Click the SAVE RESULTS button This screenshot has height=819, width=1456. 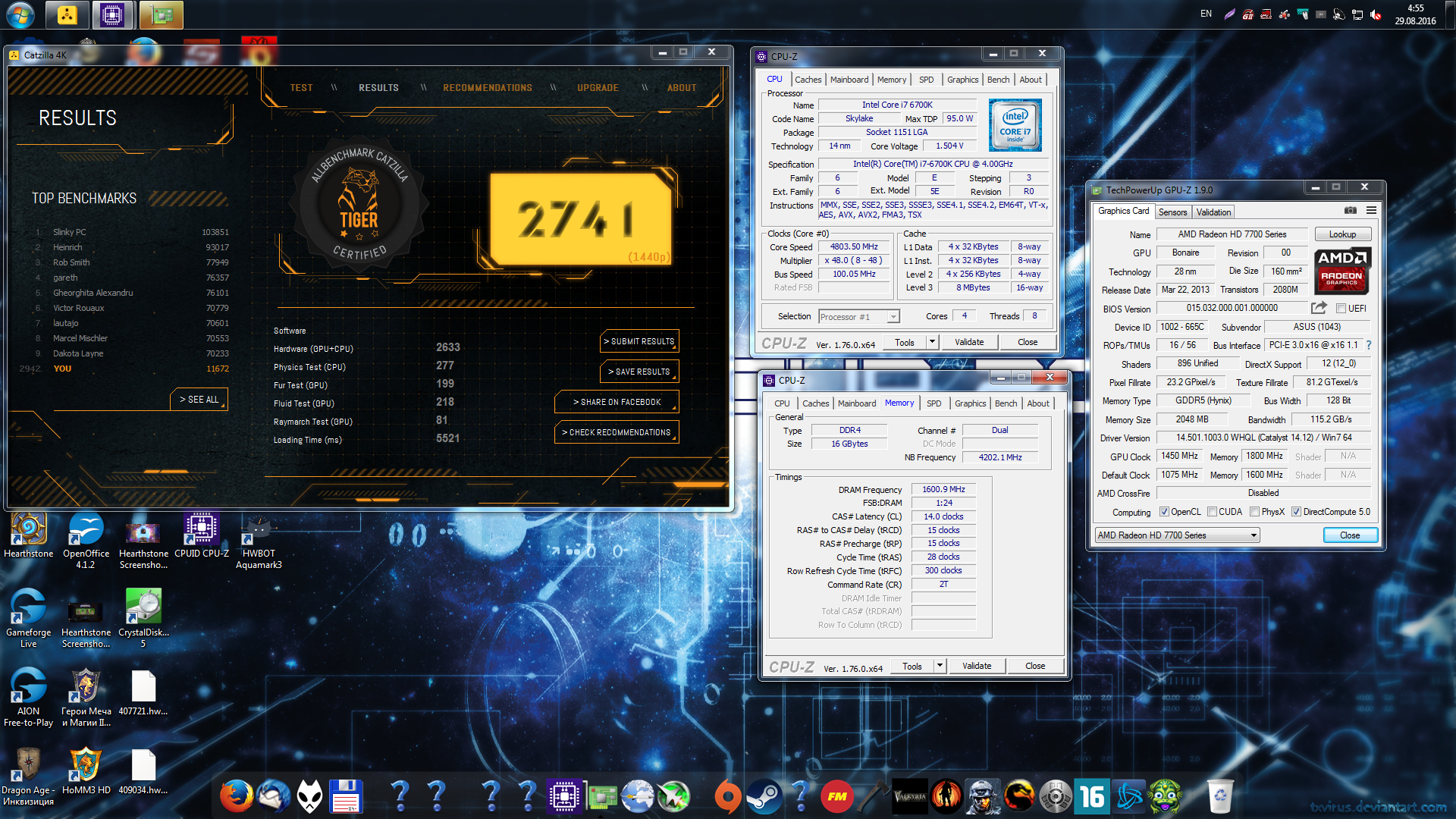[x=639, y=372]
